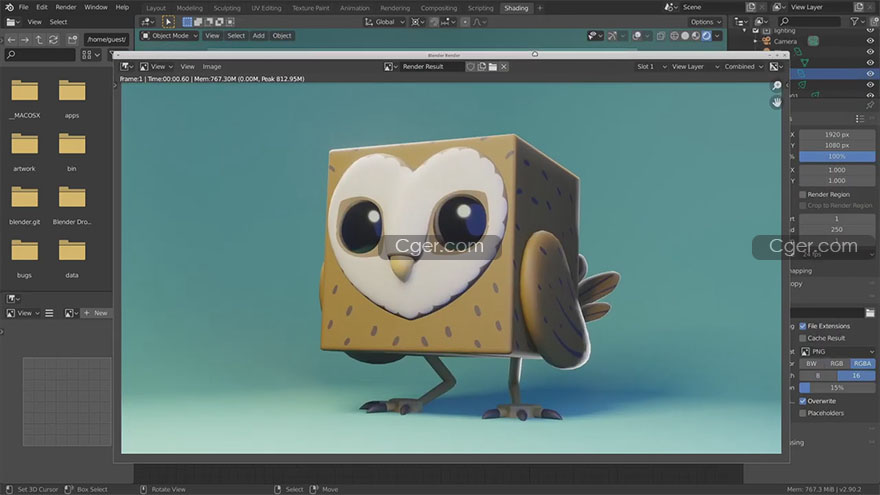Hide the Camera collection with eye icon
This screenshot has height=495, width=880.
click(870, 41)
